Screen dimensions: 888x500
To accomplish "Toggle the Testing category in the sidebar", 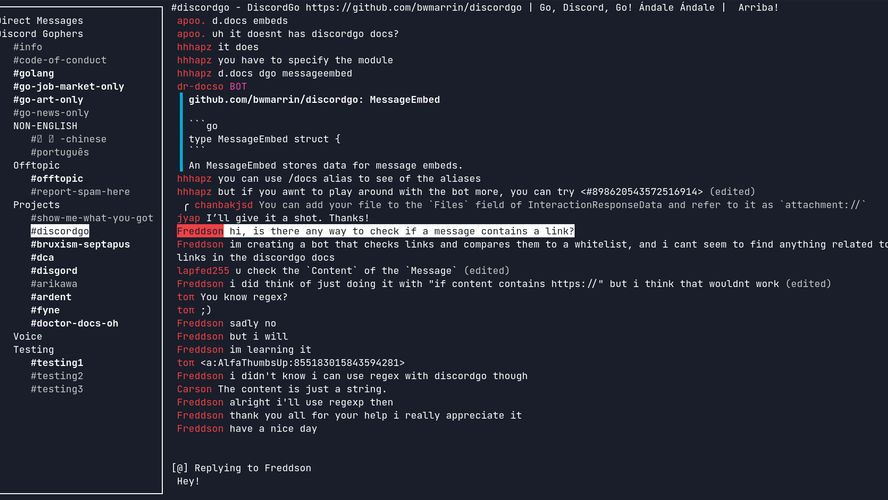I will click(x=33, y=350).
